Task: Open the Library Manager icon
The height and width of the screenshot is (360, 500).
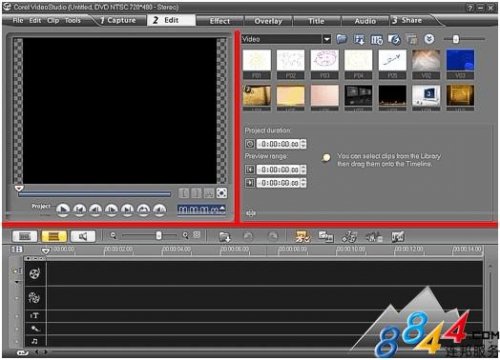Action: (377, 39)
